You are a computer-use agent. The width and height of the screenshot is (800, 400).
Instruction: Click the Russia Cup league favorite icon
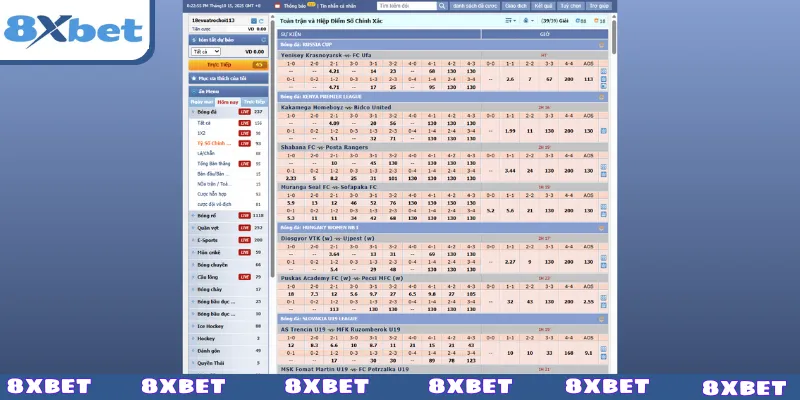point(603,46)
